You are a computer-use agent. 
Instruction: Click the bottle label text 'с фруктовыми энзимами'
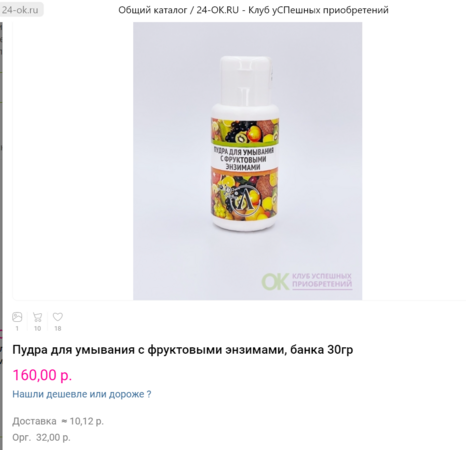[244, 162]
